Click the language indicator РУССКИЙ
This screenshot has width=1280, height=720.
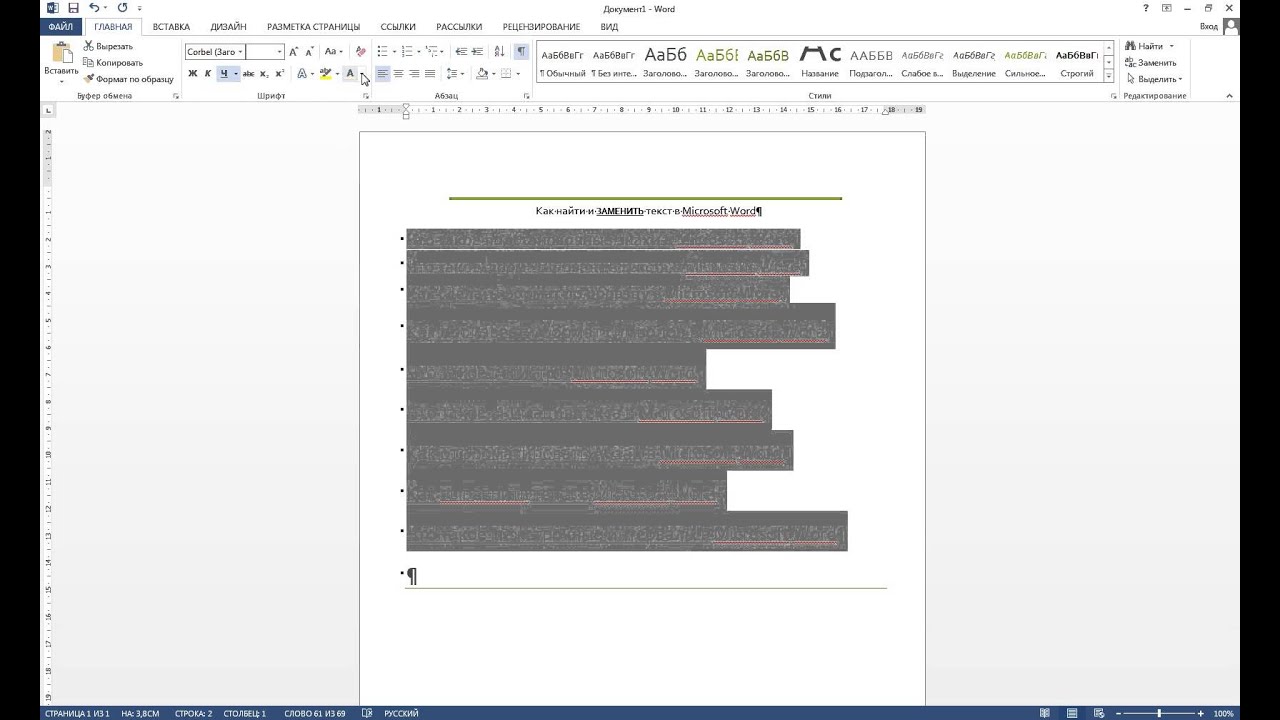(x=401, y=714)
